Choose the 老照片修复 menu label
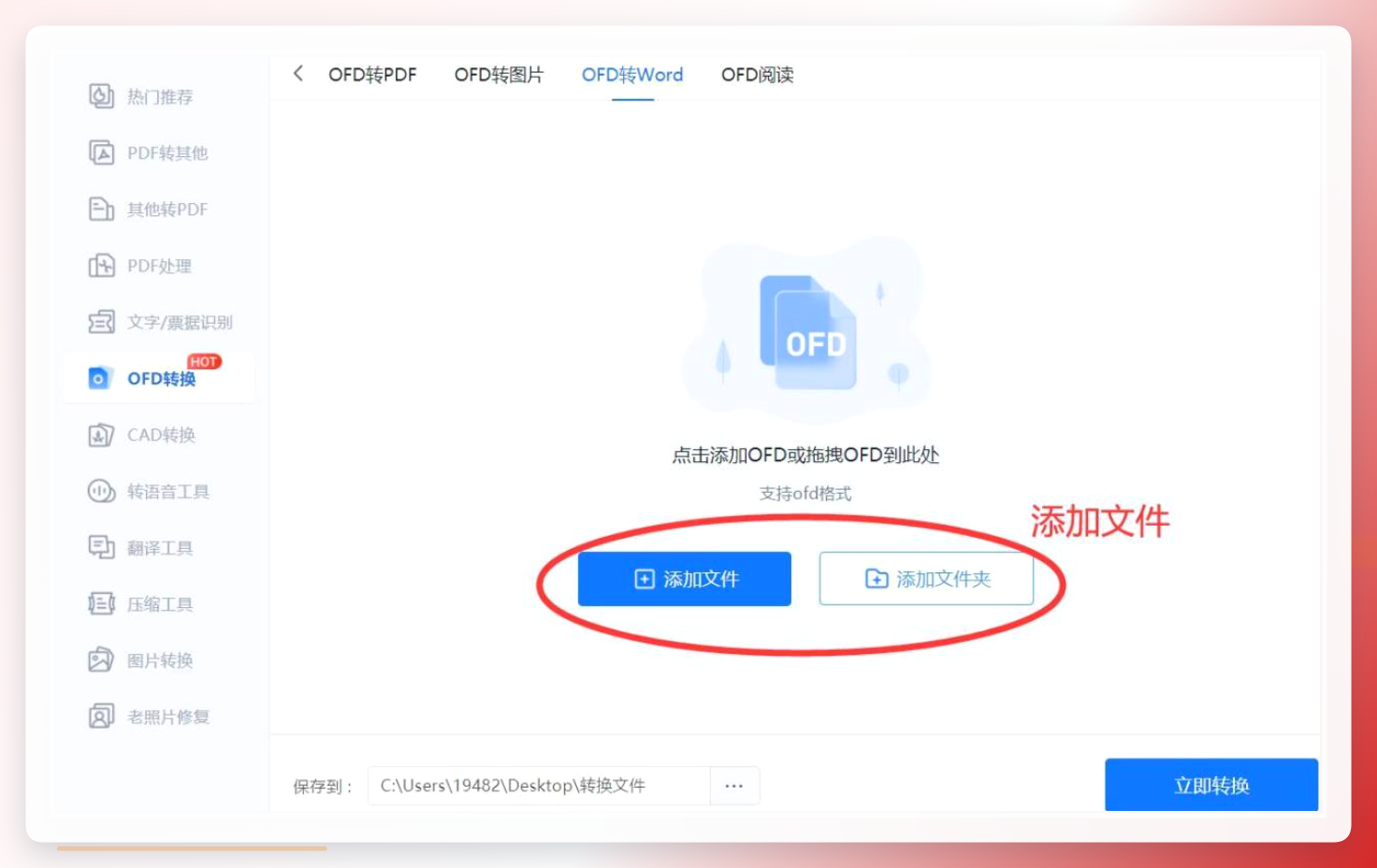Screen dimensions: 1377x868 click(168, 717)
